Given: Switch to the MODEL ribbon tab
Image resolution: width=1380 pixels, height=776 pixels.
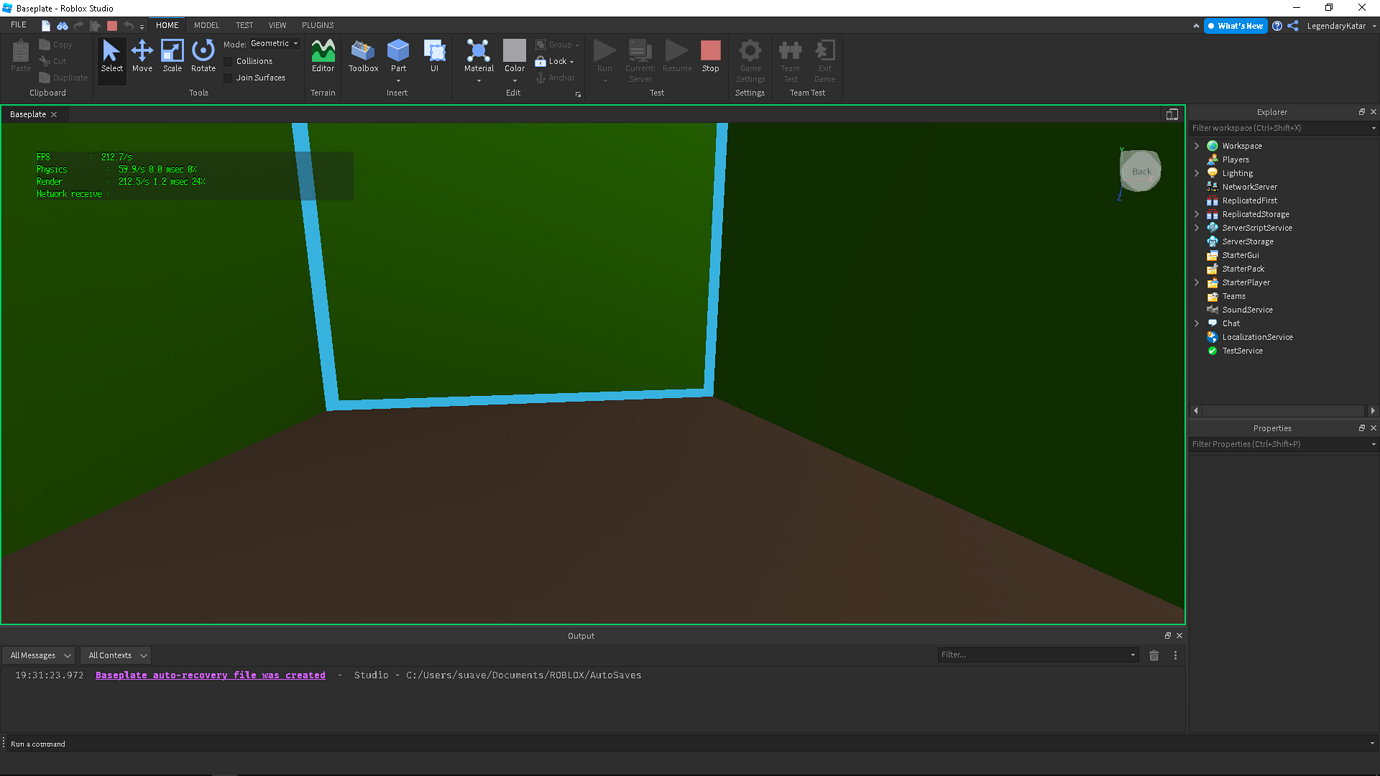Looking at the screenshot, I should [x=206, y=25].
